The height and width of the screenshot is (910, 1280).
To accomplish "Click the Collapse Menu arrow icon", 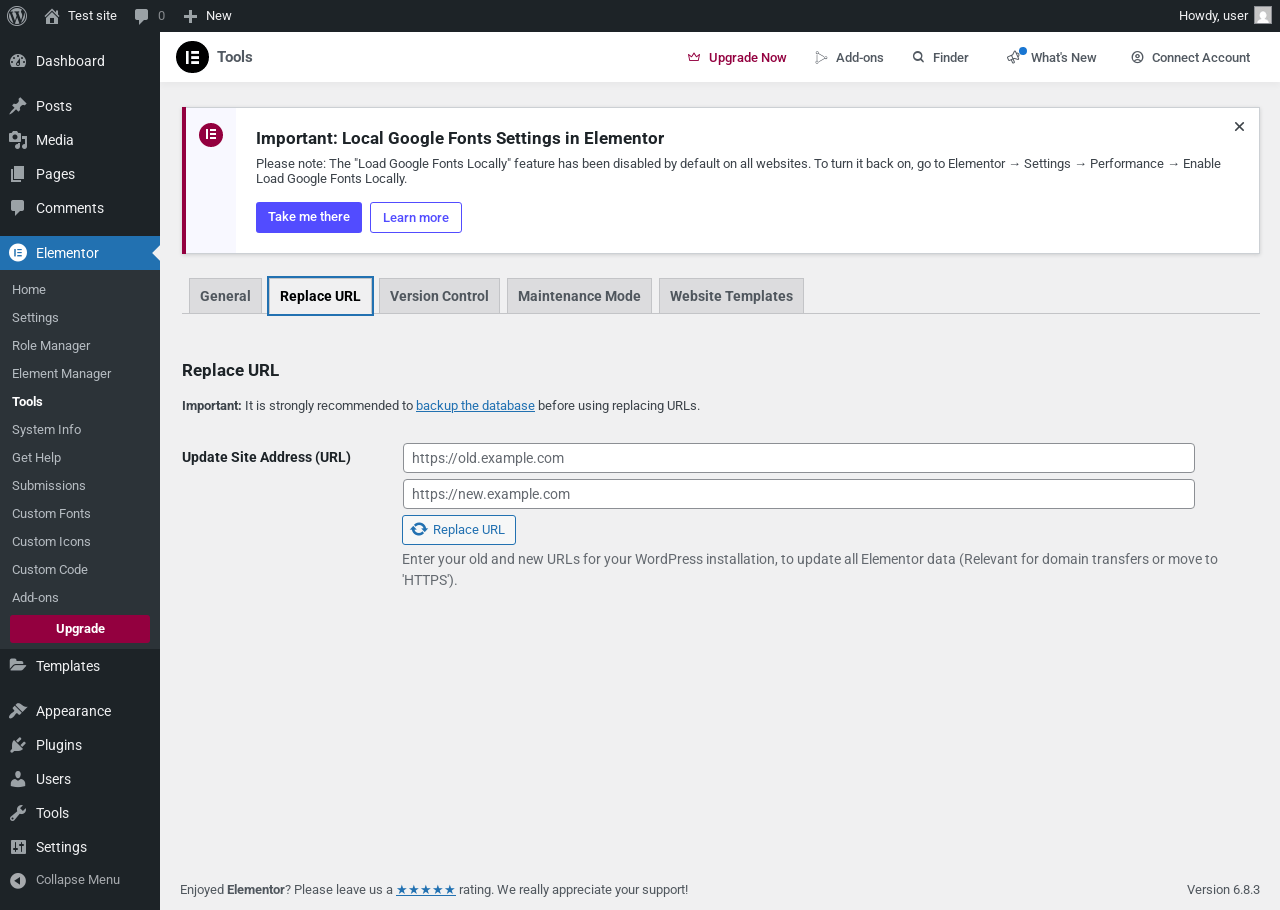I will [x=18, y=880].
